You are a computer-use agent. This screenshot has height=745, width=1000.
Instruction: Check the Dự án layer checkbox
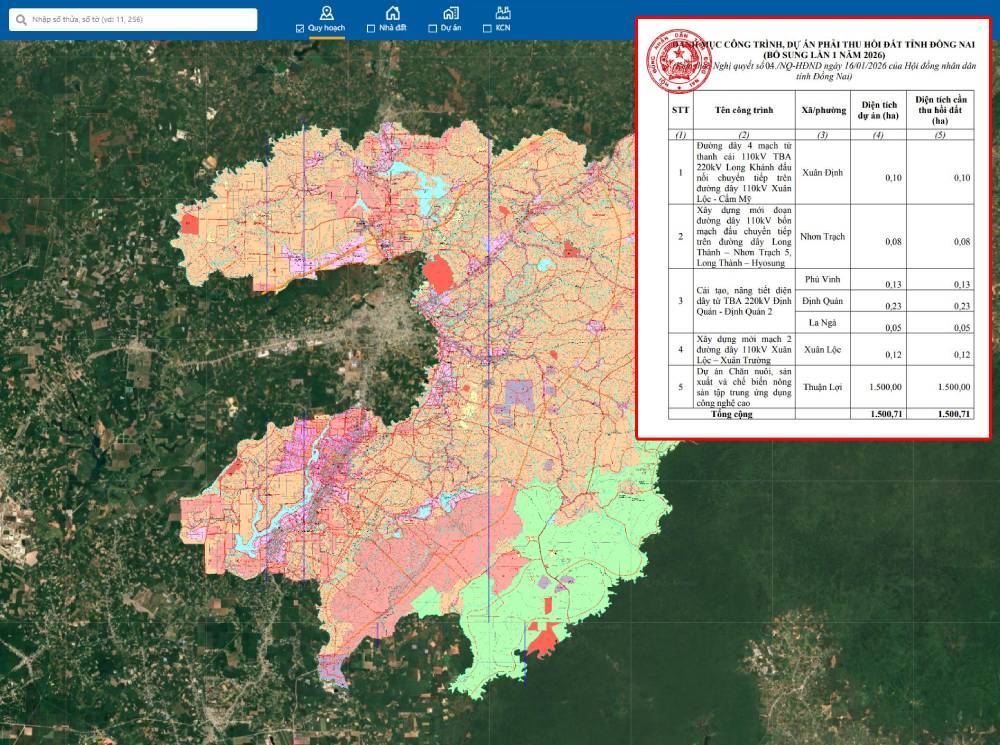(434, 28)
